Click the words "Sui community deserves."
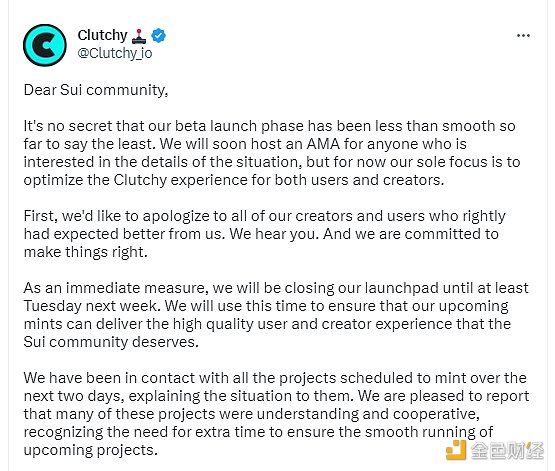The image size is (555, 471). point(111,342)
